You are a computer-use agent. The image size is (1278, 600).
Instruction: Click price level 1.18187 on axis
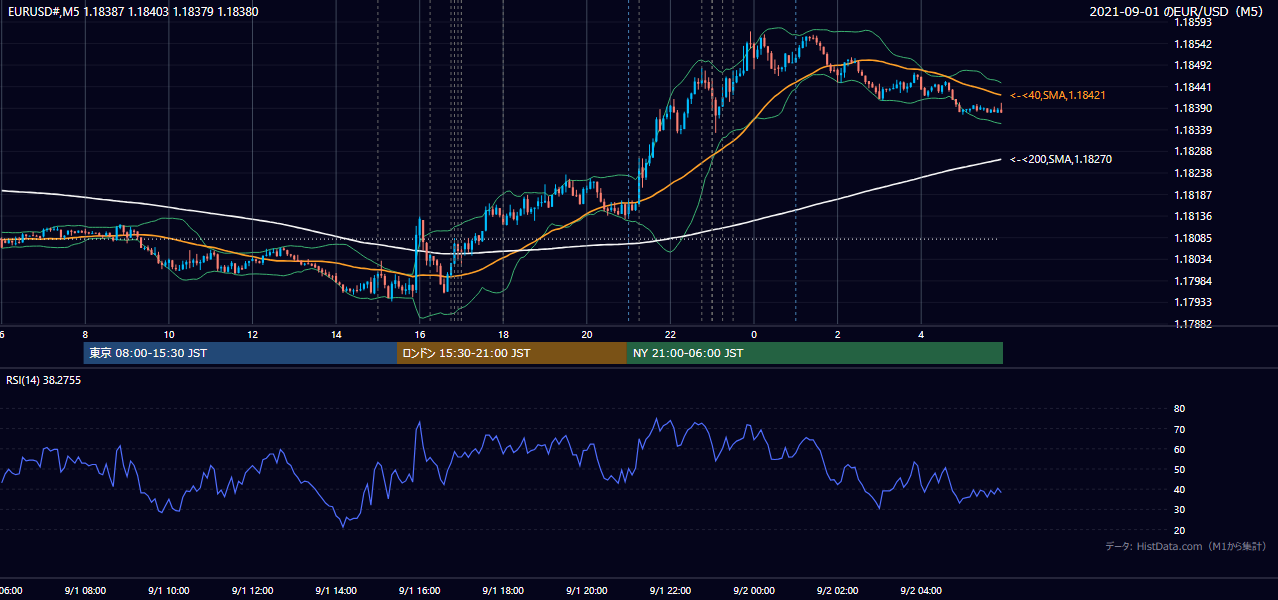[1193, 195]
